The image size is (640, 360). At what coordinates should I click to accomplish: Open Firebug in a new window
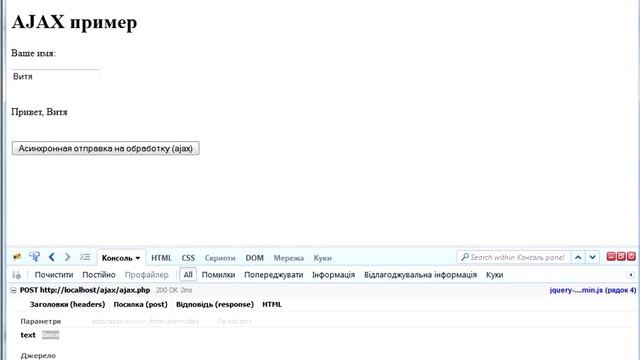click(x=621, y=256)
